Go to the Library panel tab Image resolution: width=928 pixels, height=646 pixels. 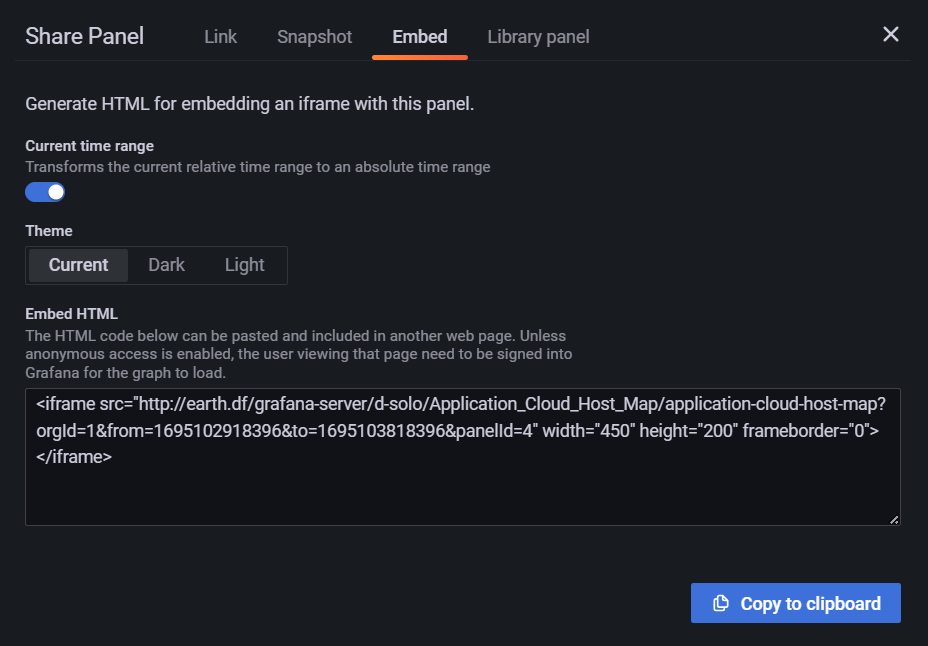[x=538, y=37]
